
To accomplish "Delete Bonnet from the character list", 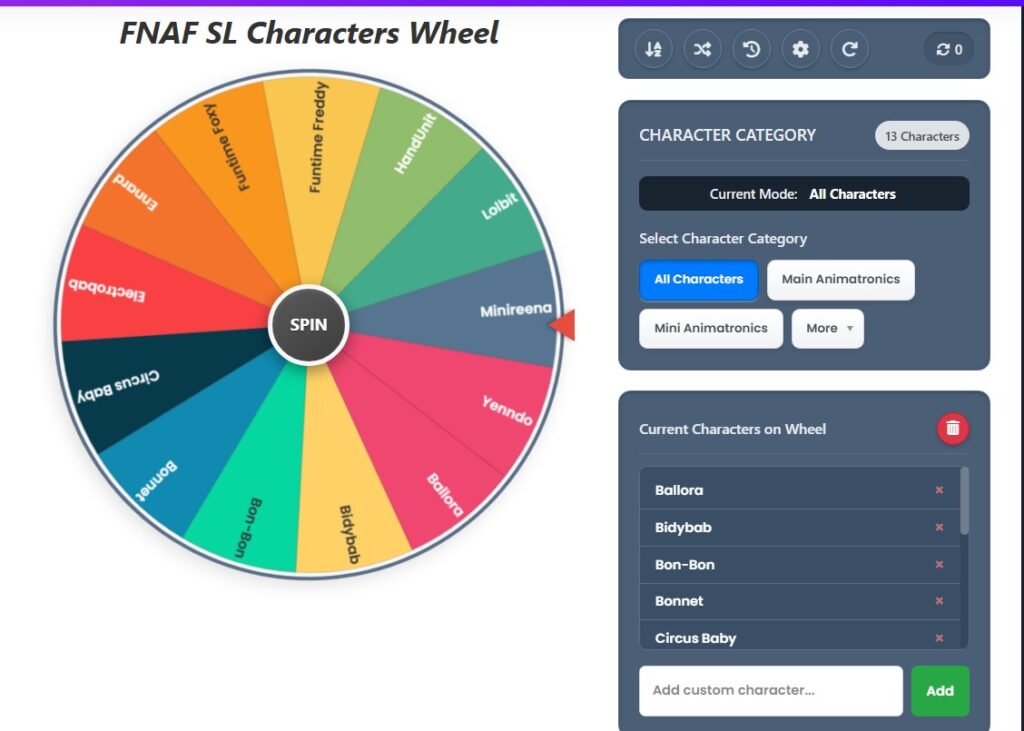I will (x=938, y=601).
